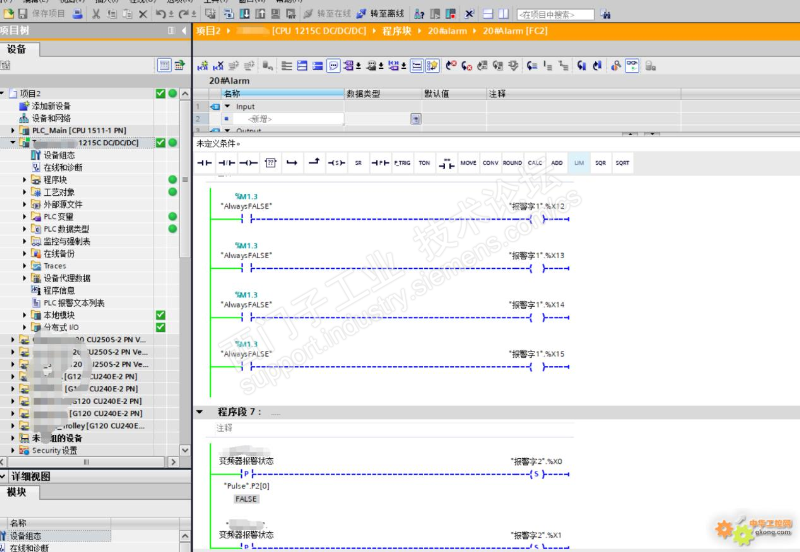Insert the SR flip-flop instruction
The height and width of the screenshot is (552, 800).
pyautogui.click(x=358, y=163)
